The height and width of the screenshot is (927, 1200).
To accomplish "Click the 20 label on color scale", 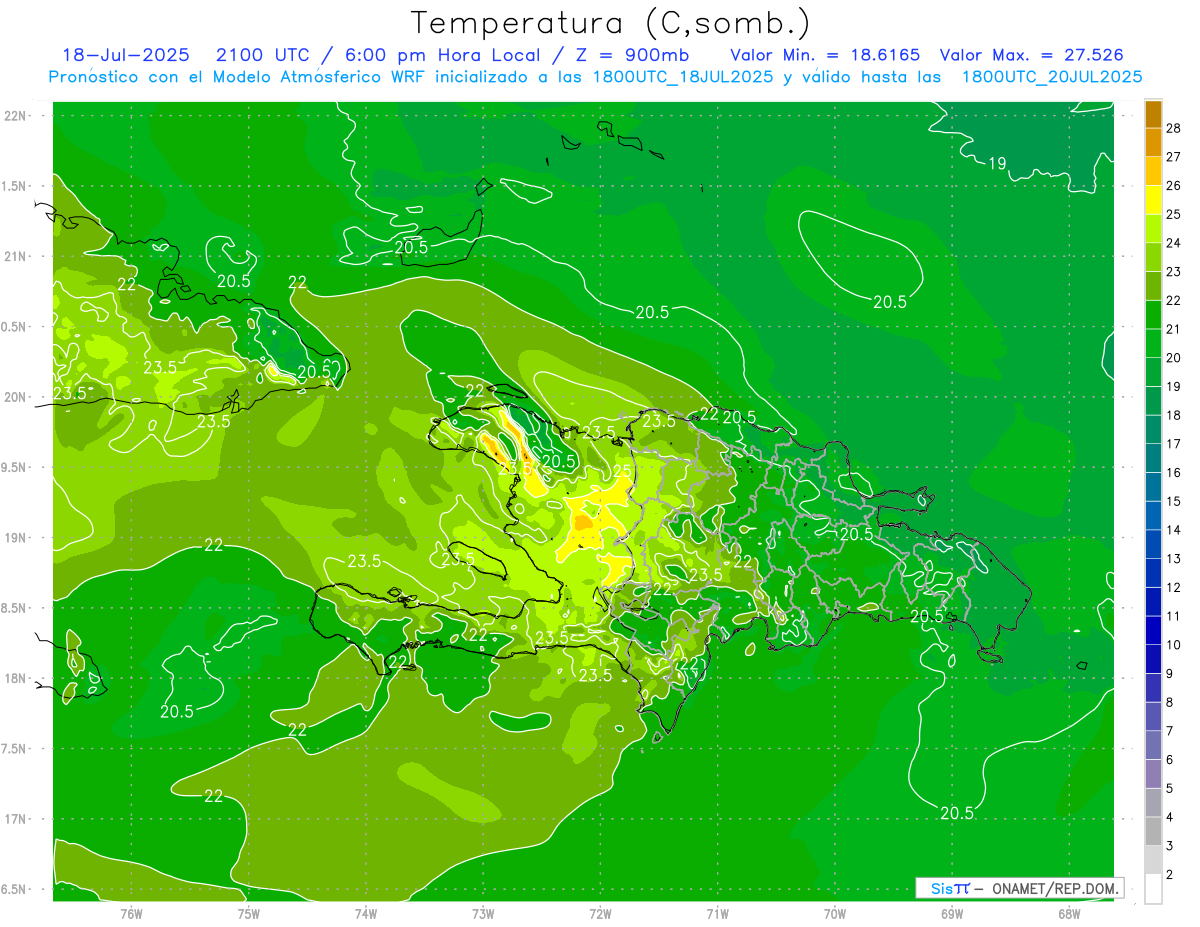I will [1174, 357].
